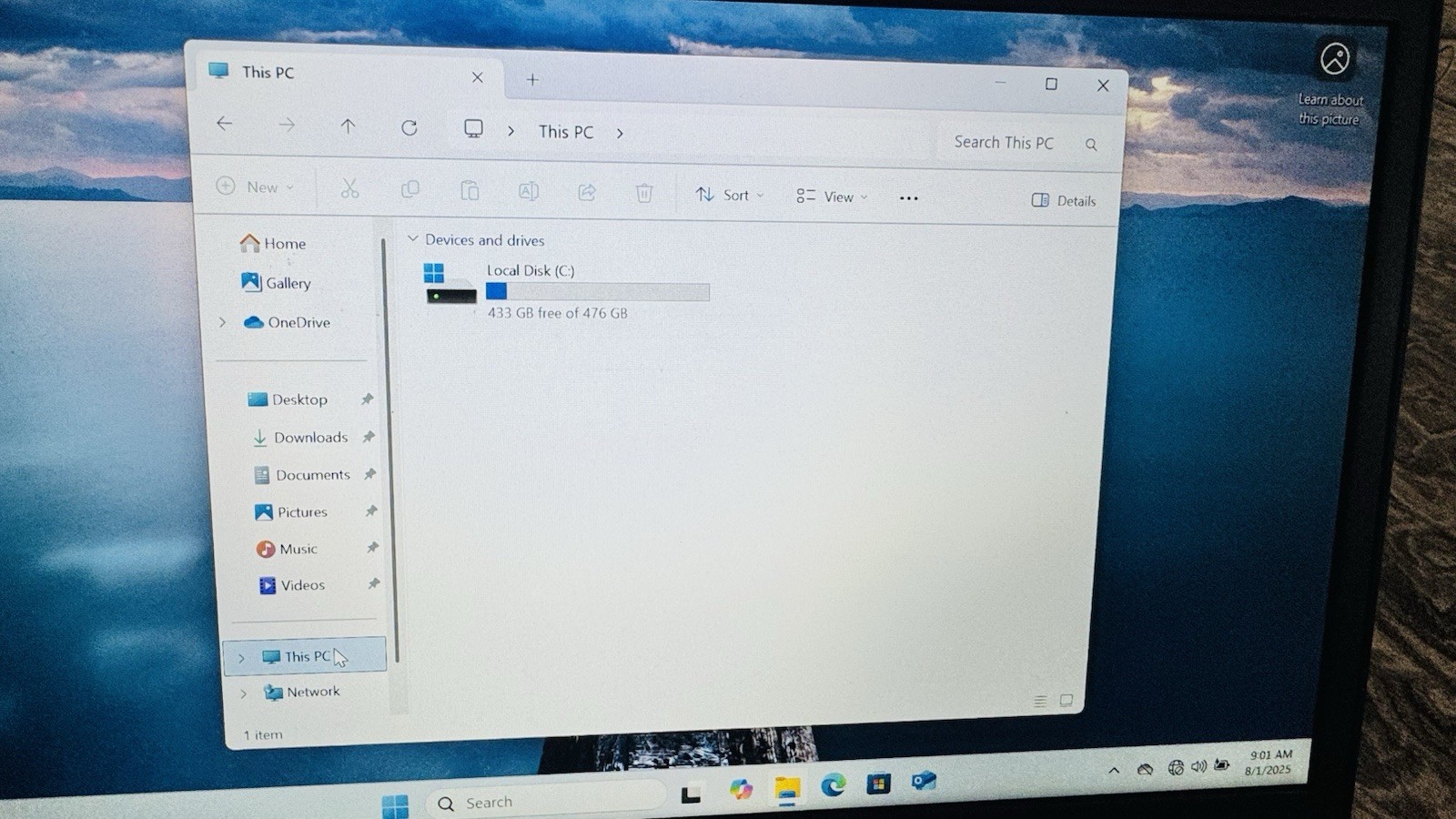Open Pictures in the navigation pane
The width and height of the screenshot is (1456, 819).
tap(290, 511)
